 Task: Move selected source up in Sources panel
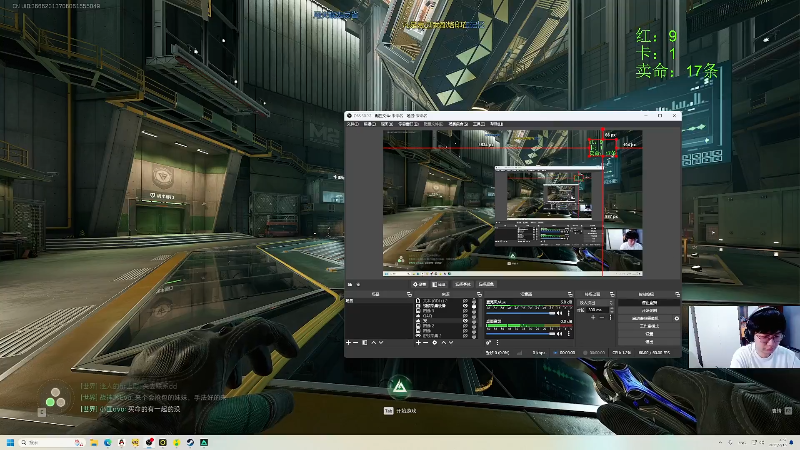(444, 343)
